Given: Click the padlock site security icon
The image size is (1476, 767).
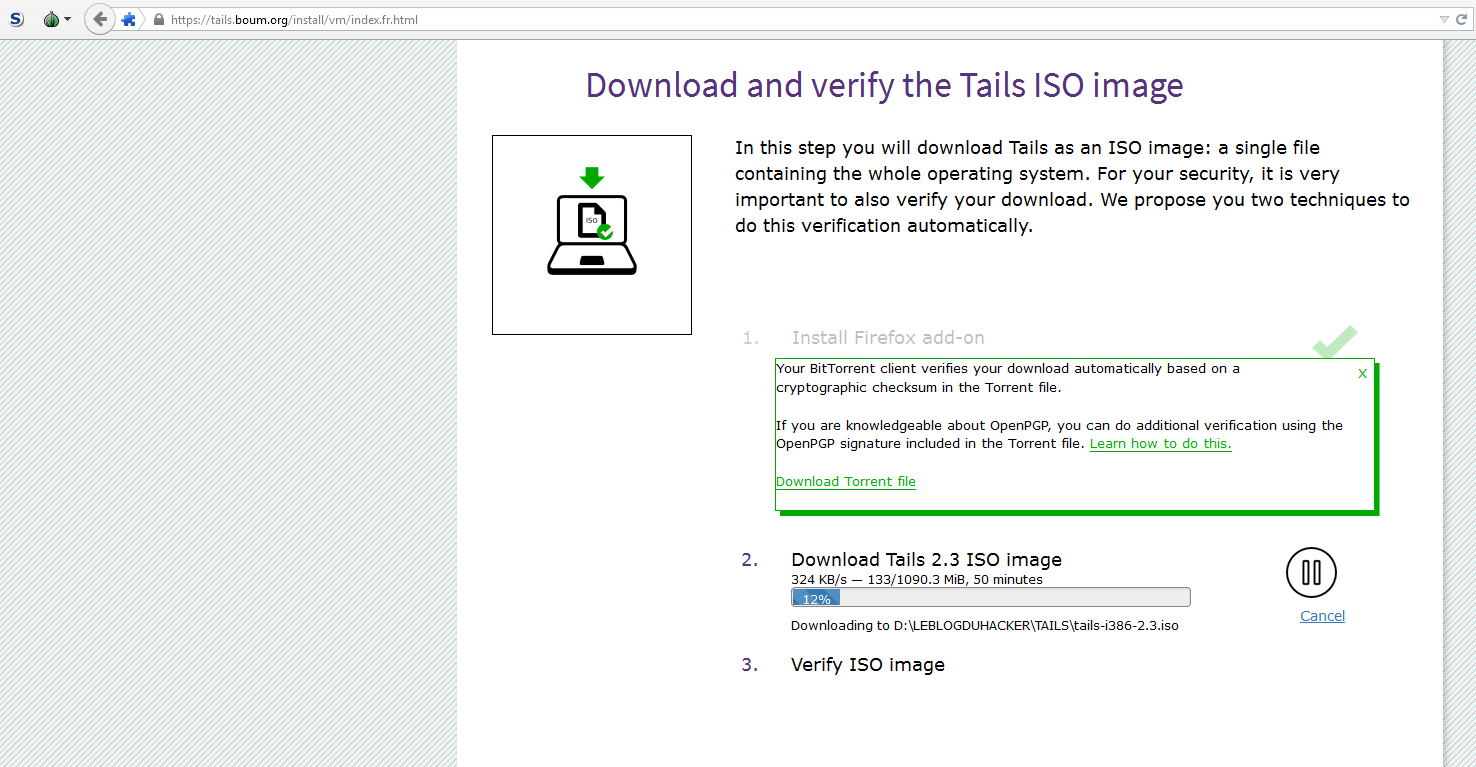Looking at the screenshot, I should [158, 19].
